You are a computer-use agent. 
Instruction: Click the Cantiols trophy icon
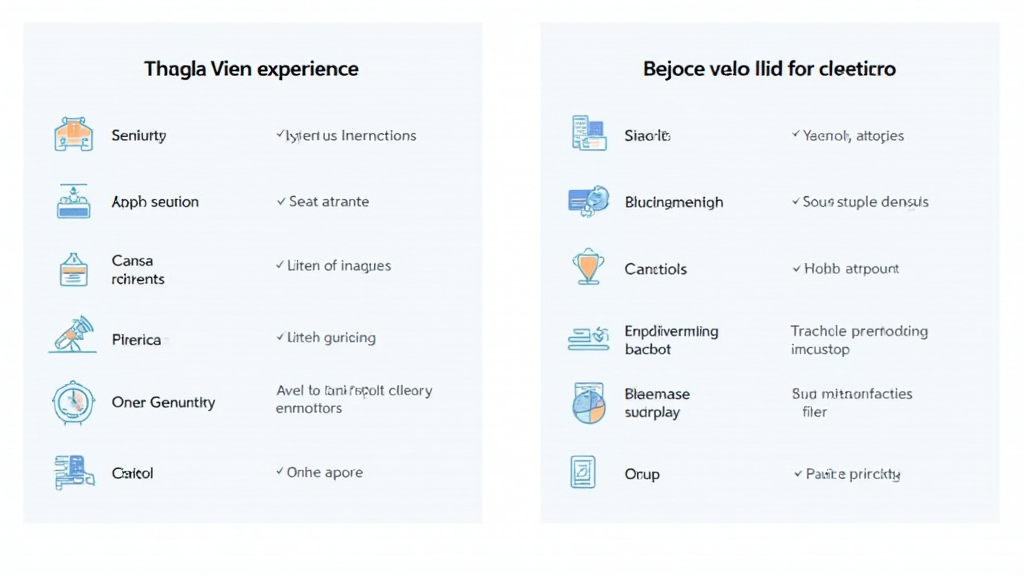click(x=588, y=267)
